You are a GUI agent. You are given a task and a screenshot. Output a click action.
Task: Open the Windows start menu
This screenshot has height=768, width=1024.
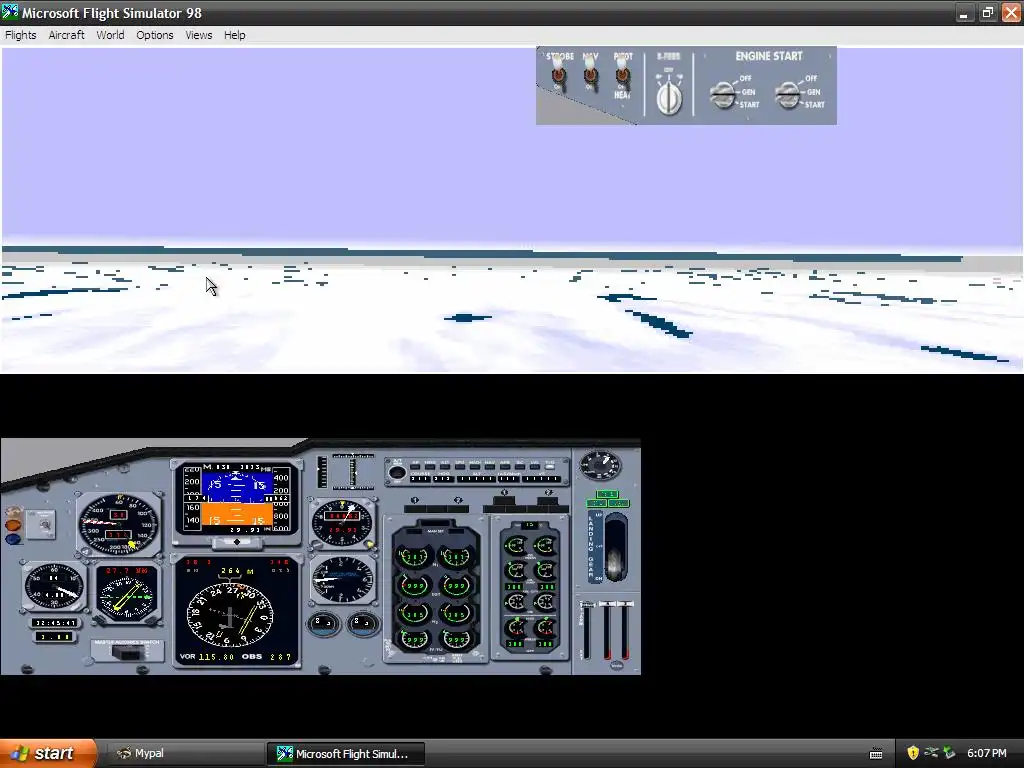pyautogui.click(x=47, y=754)
